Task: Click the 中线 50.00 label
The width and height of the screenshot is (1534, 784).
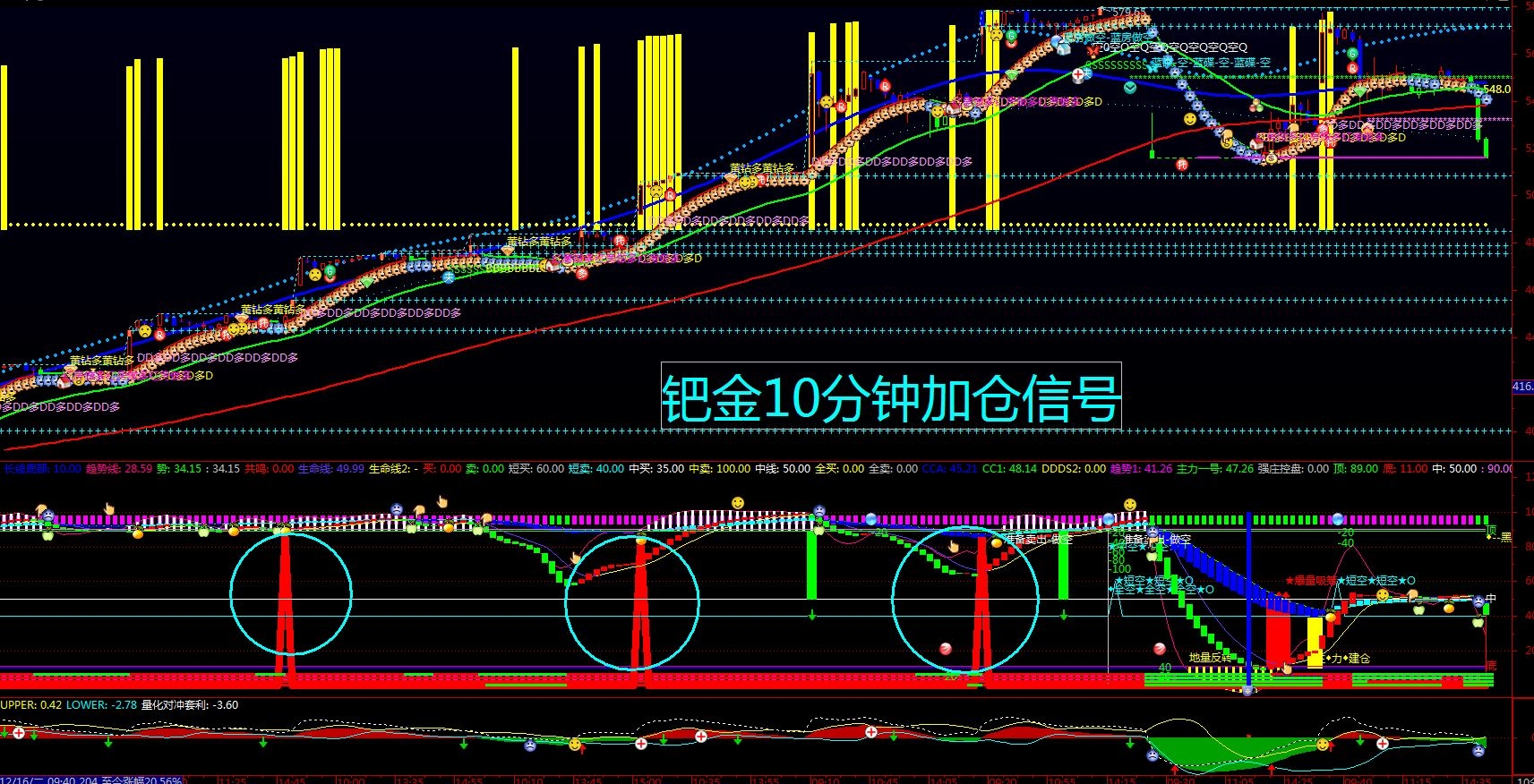Action: tap(783, 468)
